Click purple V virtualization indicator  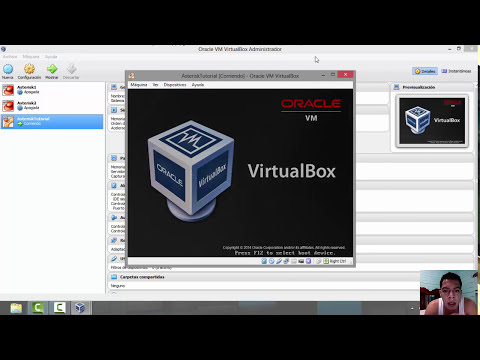click(x=309, y=261)
